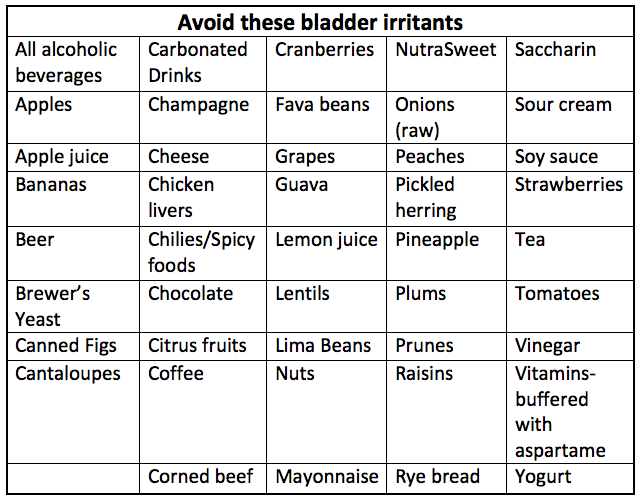Click the 'Canned Figs' cell
This screenshot has height=503, width=638.
[66, 346]
